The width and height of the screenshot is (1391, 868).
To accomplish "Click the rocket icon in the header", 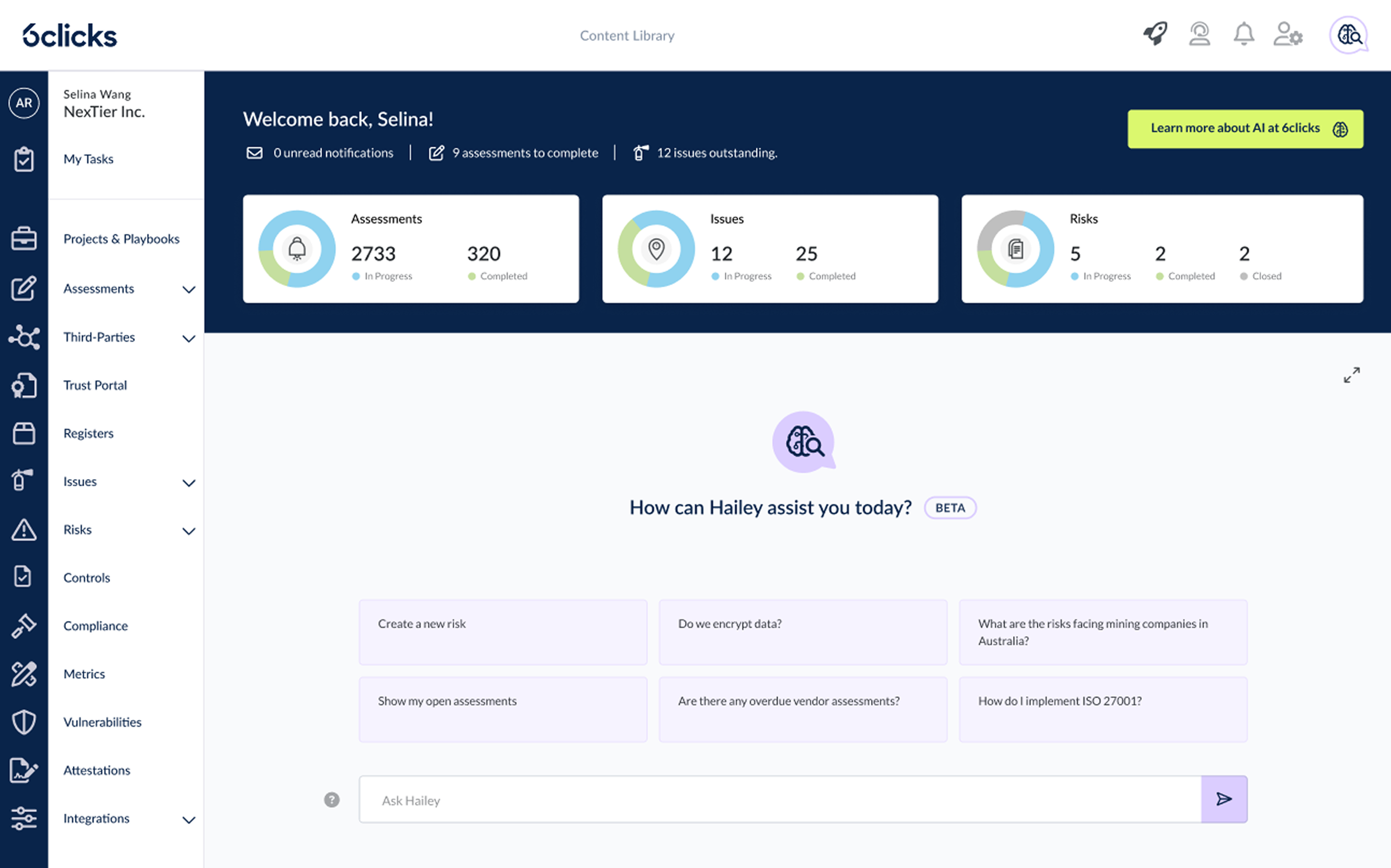I will (x=1155, y=35).
